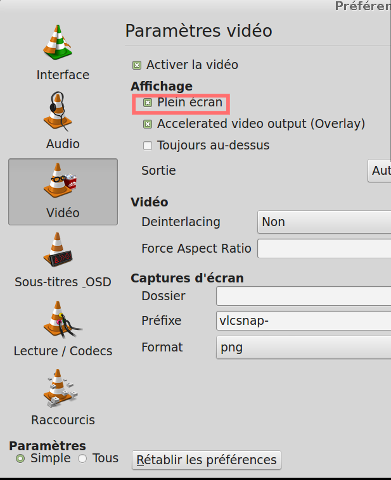Open the Raccourcis keyboard cone icon
This screenshot has height=480, width=391.
tap(60, 388)
